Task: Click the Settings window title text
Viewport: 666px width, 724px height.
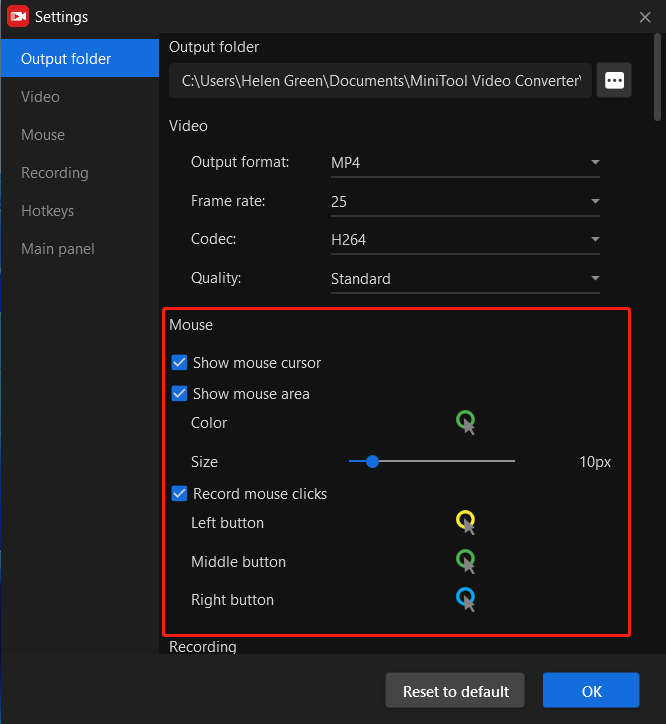Action: [61, 17]
